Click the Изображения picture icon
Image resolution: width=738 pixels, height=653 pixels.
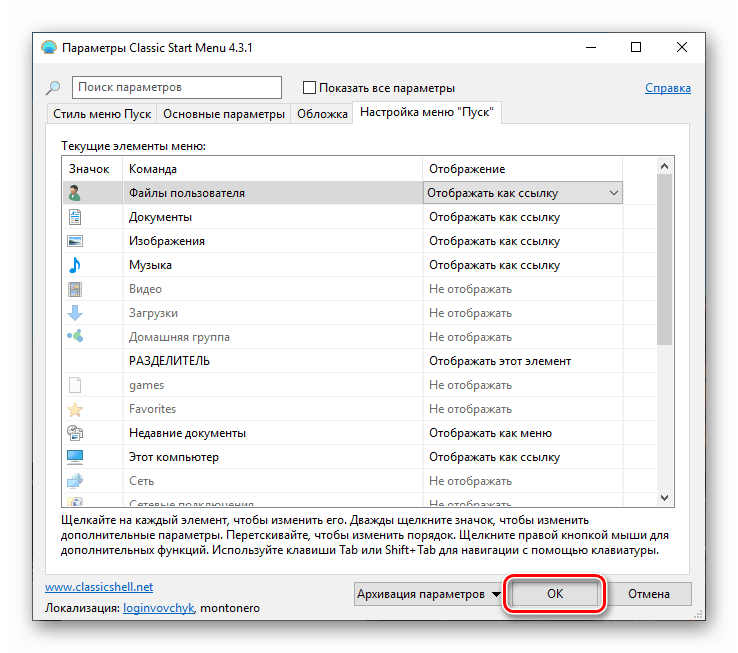[75, 241]
